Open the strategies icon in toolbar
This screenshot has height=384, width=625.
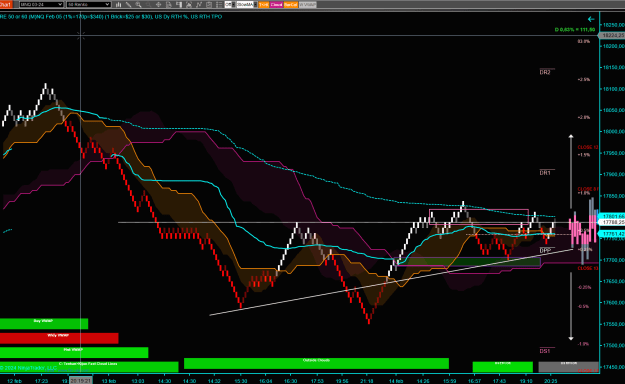coord(199,4)
